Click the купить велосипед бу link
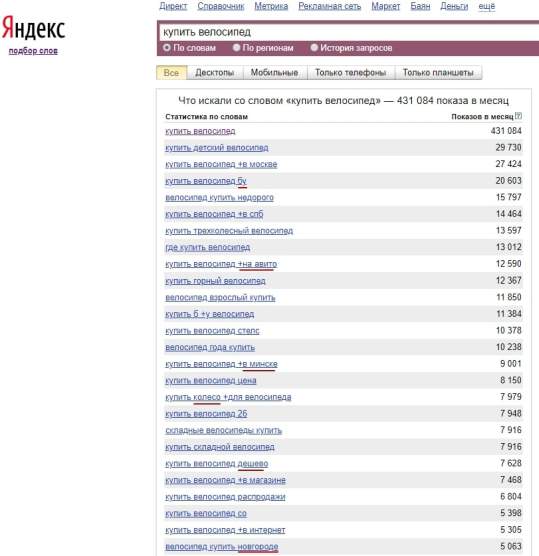Screen dimensions: 539x556 click(x=206, y=181)
